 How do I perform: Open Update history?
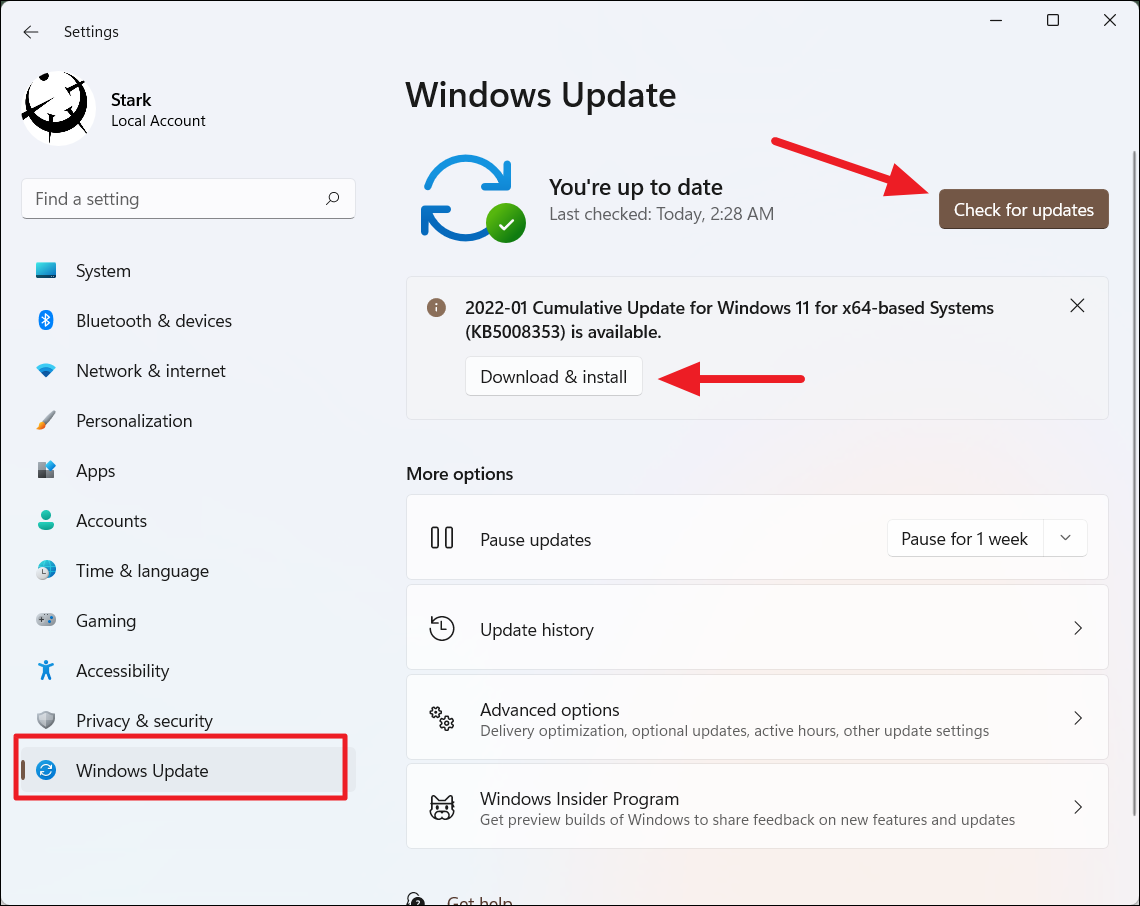tap(757, 628)
